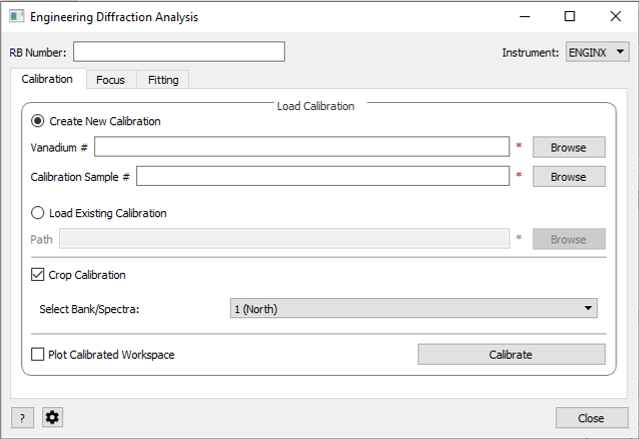
Task: Enable Plot Calibrated Workspace checkbox
Action: point(39,354)
